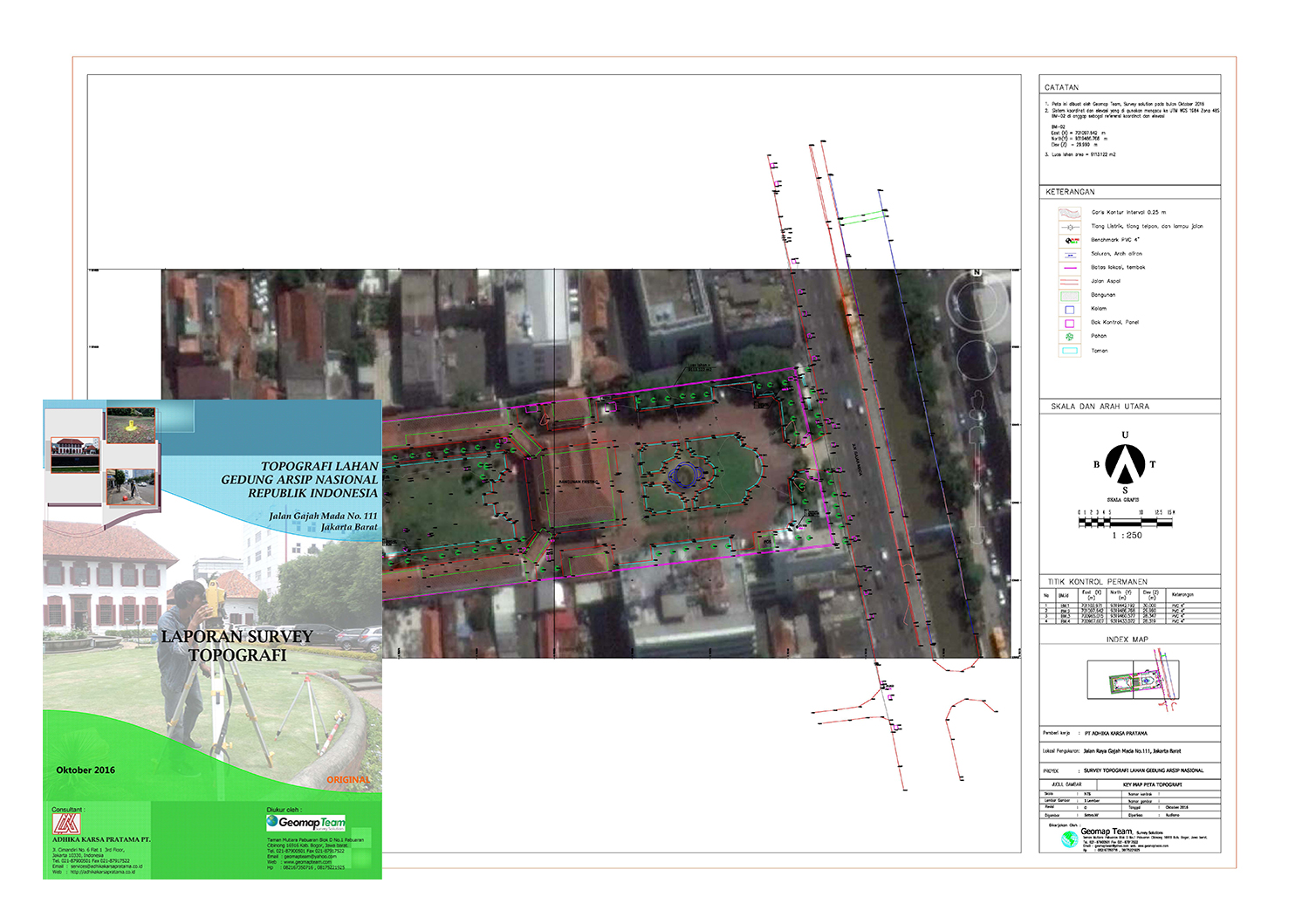Select the Pohon tree legend symbol
The height and width of the screenshot is (924, 1309).
(x=1069, y=336)
